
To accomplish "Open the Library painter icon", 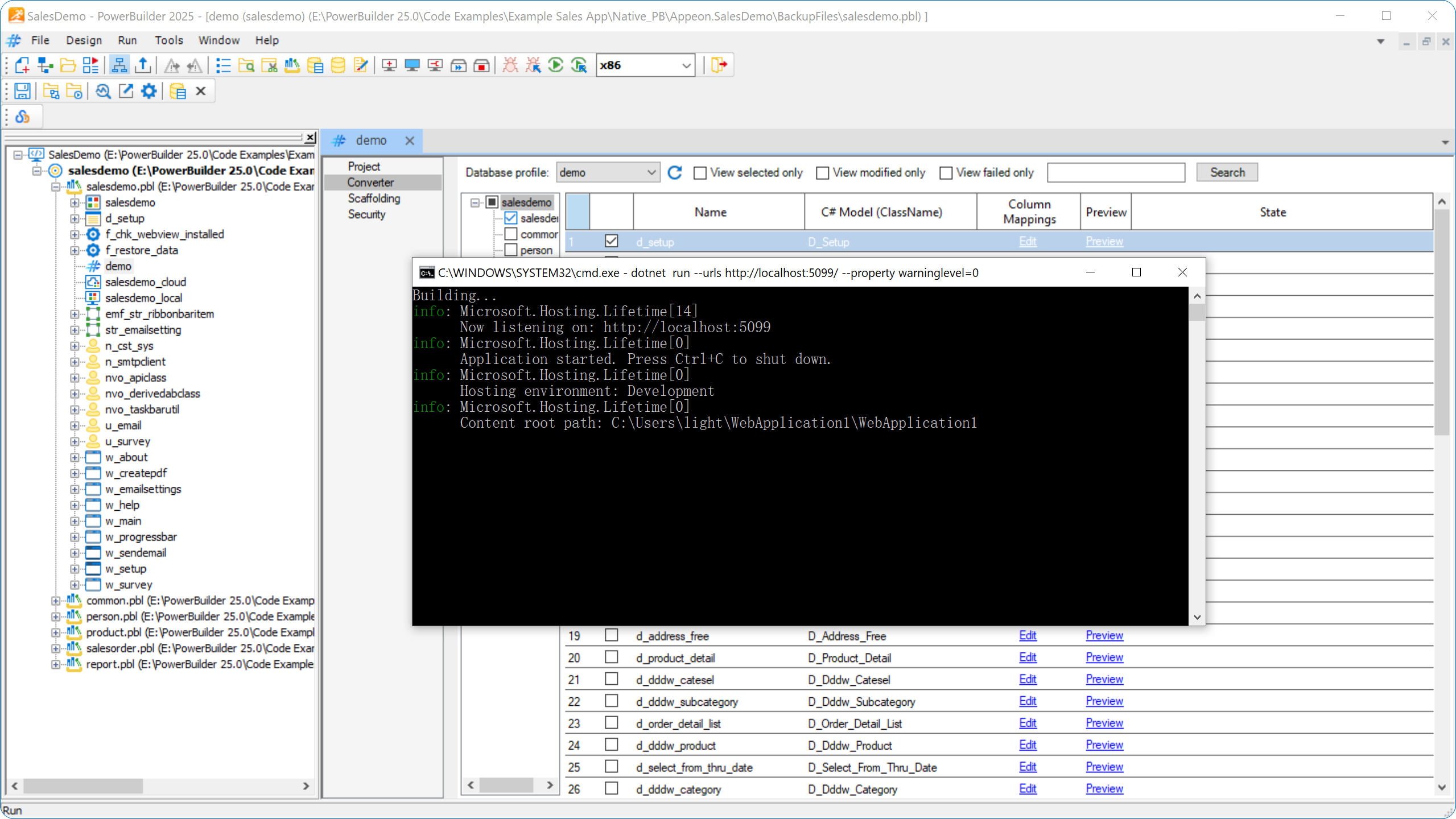I will (x=292, y=65).
